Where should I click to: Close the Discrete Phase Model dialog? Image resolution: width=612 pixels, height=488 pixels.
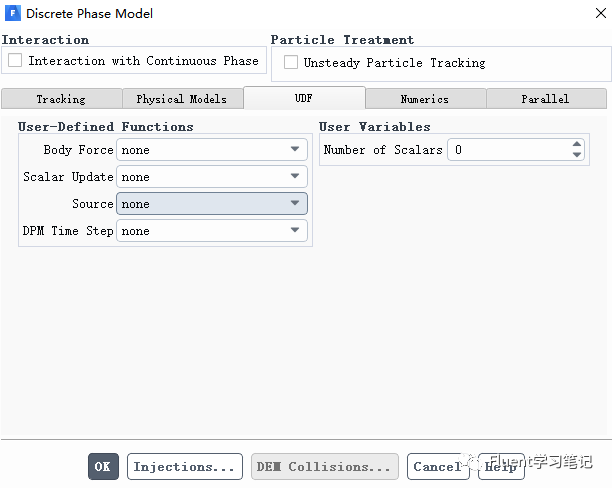tap(600, 13)
